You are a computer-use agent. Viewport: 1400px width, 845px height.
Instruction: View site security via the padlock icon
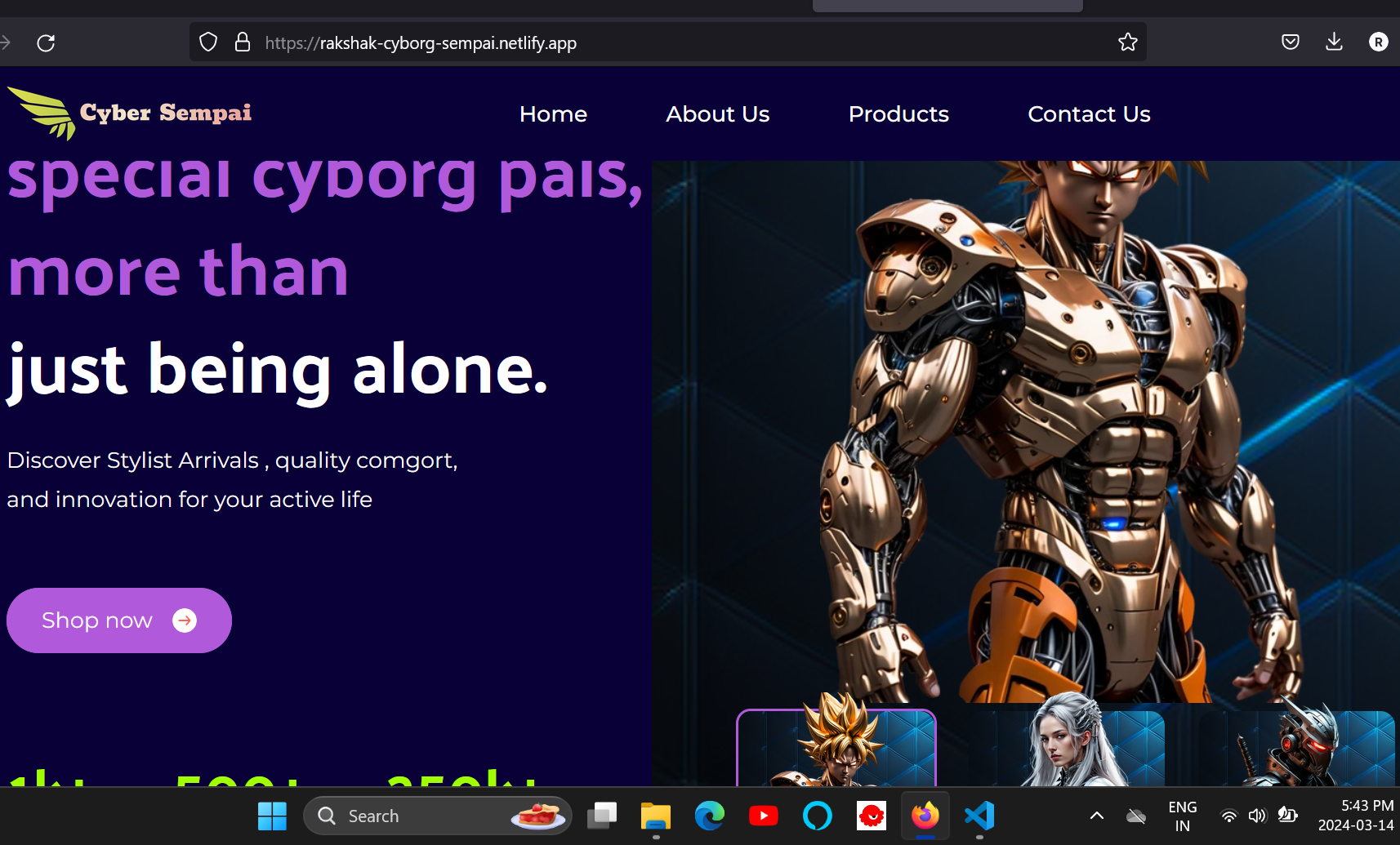[x=243, y=42]
